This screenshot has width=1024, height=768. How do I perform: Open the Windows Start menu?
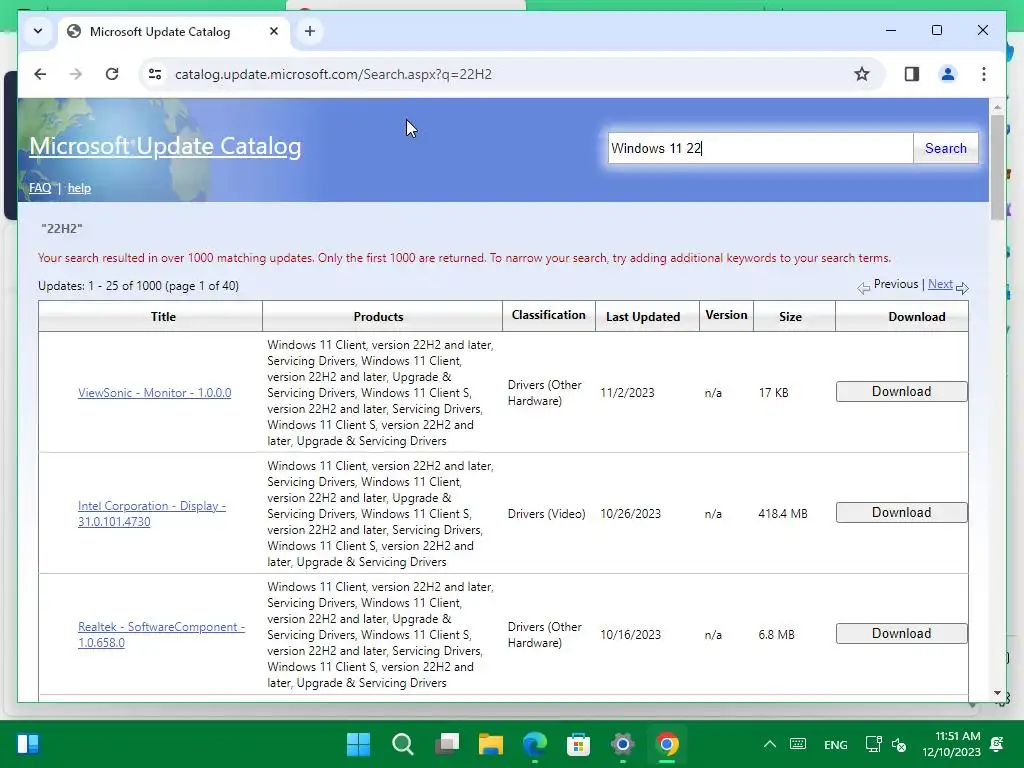pyautogui.click(x=358, y=744)
